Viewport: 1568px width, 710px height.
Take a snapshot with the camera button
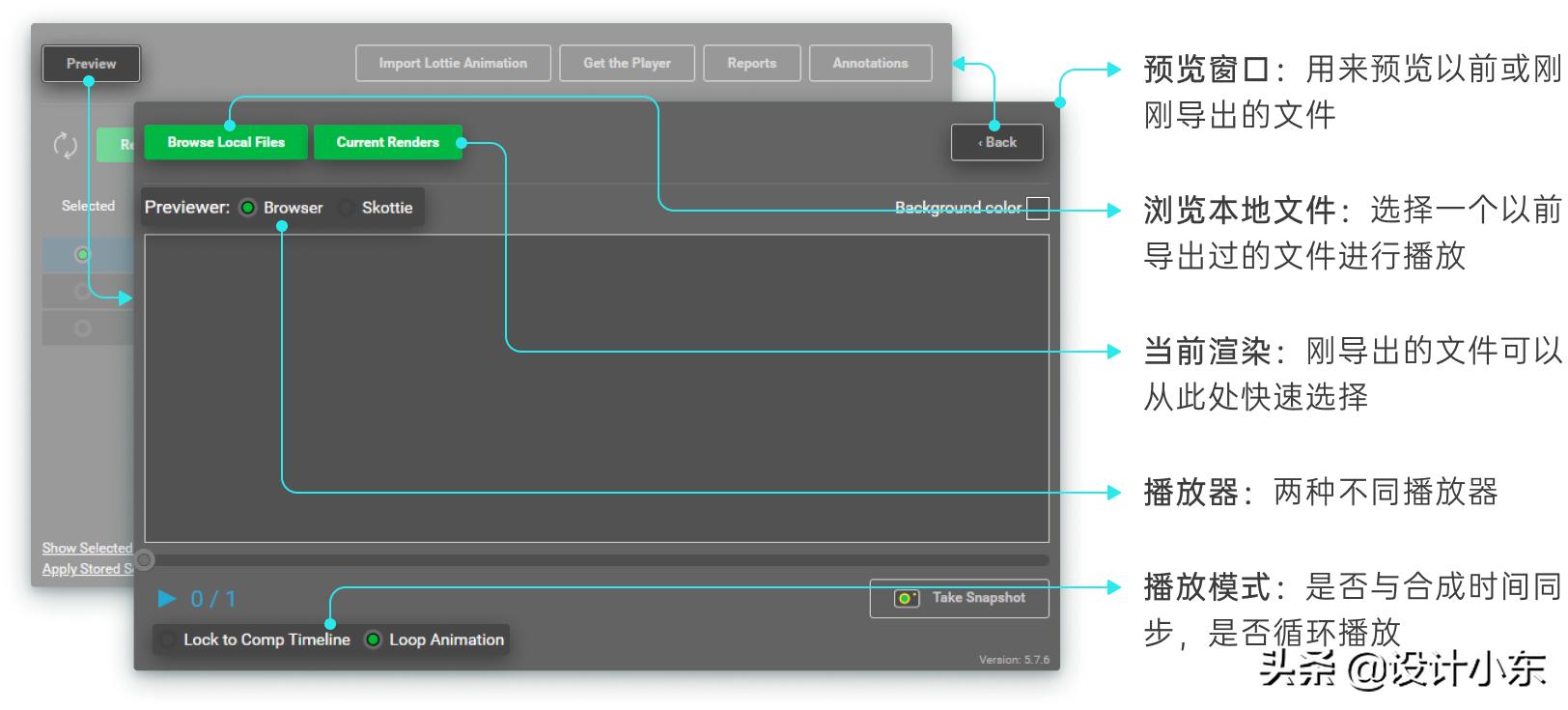[959, 598]
